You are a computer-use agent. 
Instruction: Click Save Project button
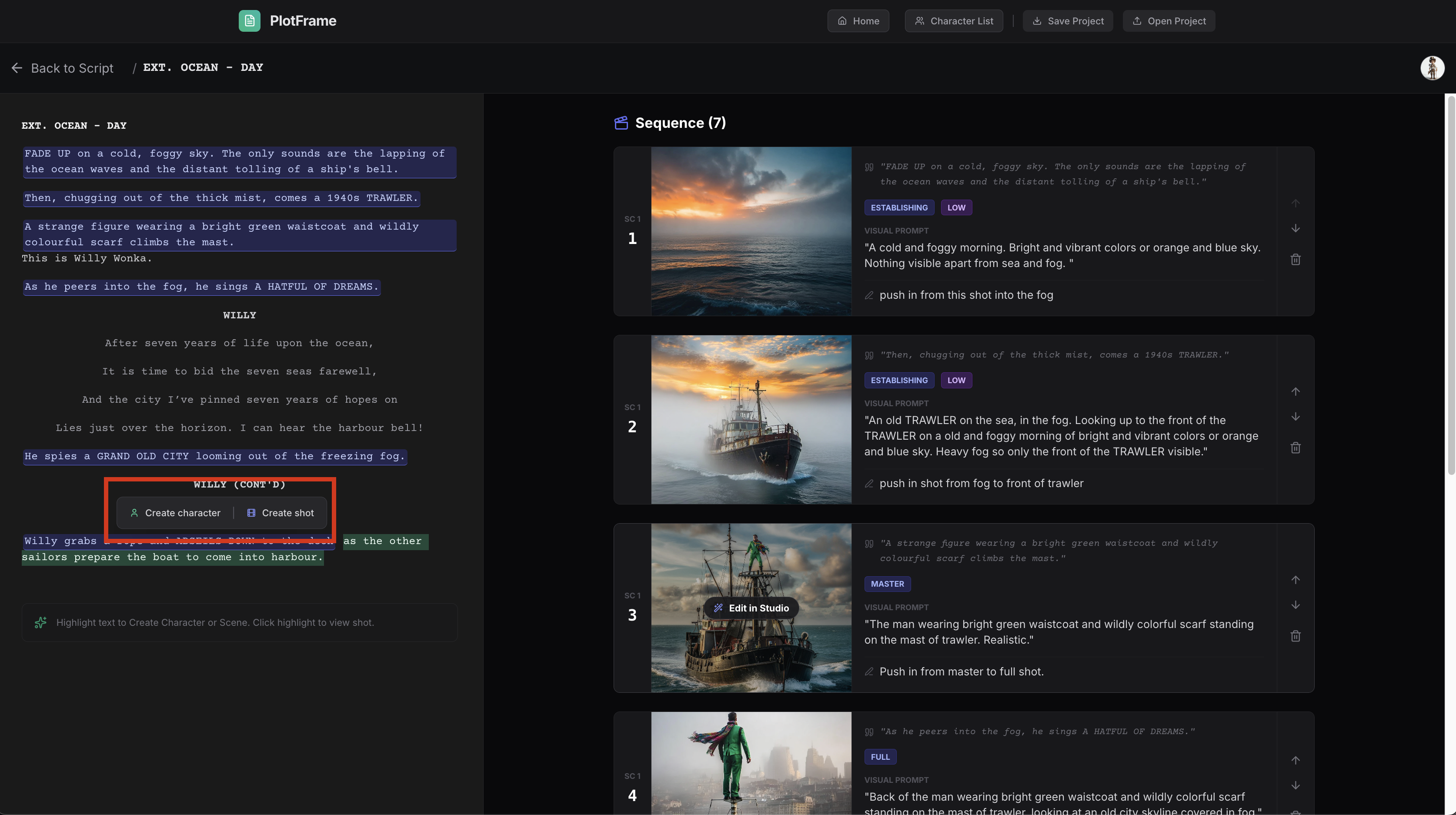(1068, 21)
